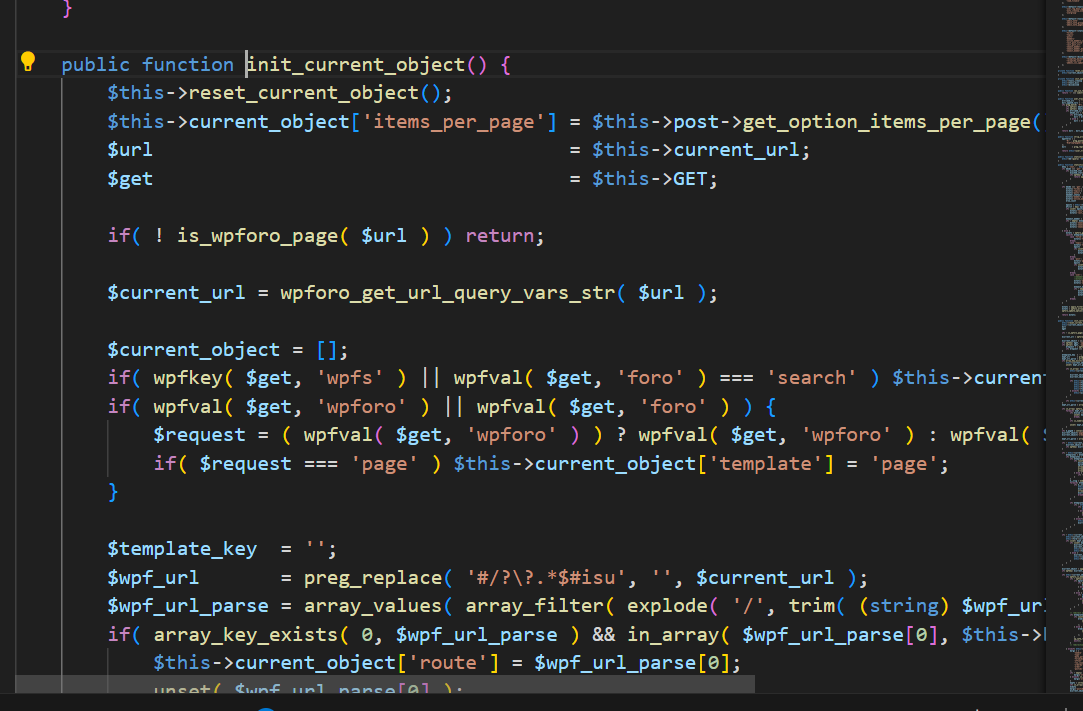This screenshot has width=1083, height=711.
Task: Click the is_wpforo_page function call
Action: click(x=257, y=236)
